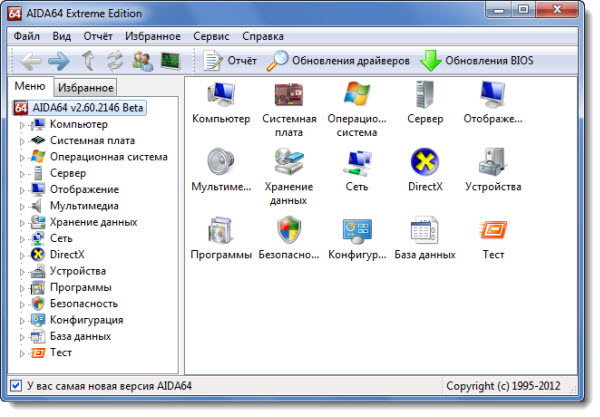Expand the Компьютер tree node
Viewport: 600px width, 417px height.
[x=22, y=125]
